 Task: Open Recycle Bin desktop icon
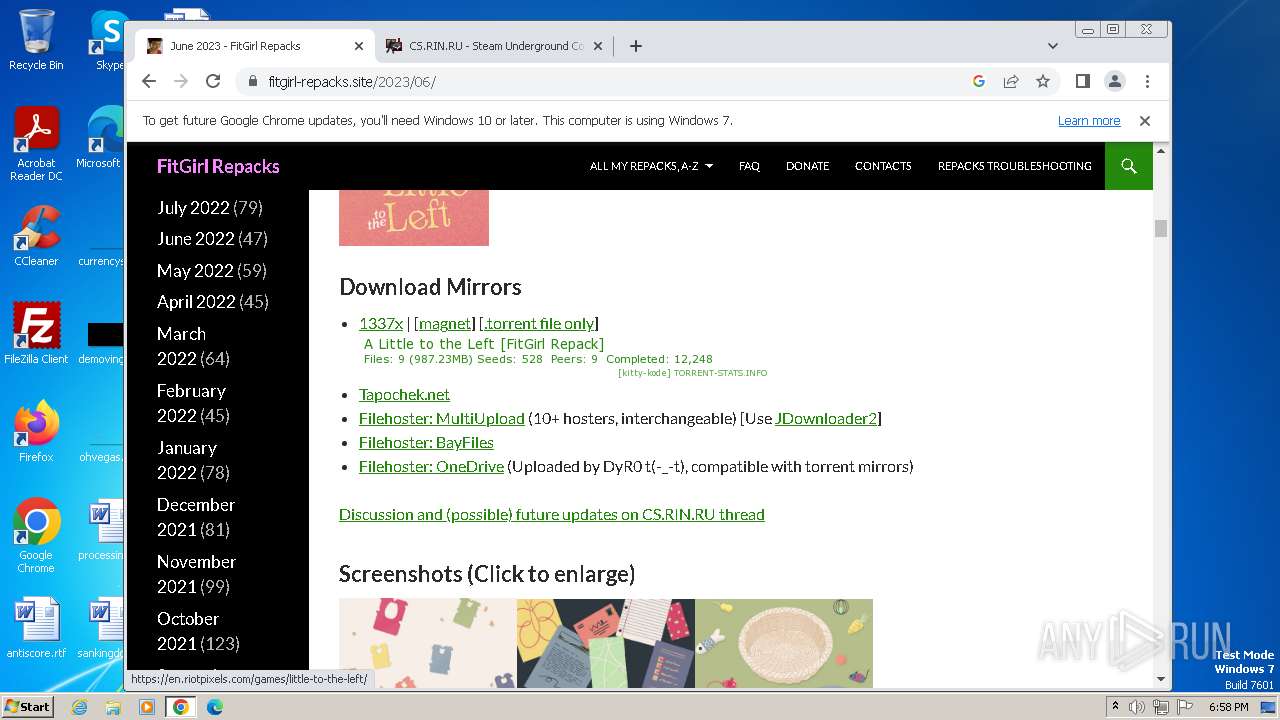(x=36, y=40)
